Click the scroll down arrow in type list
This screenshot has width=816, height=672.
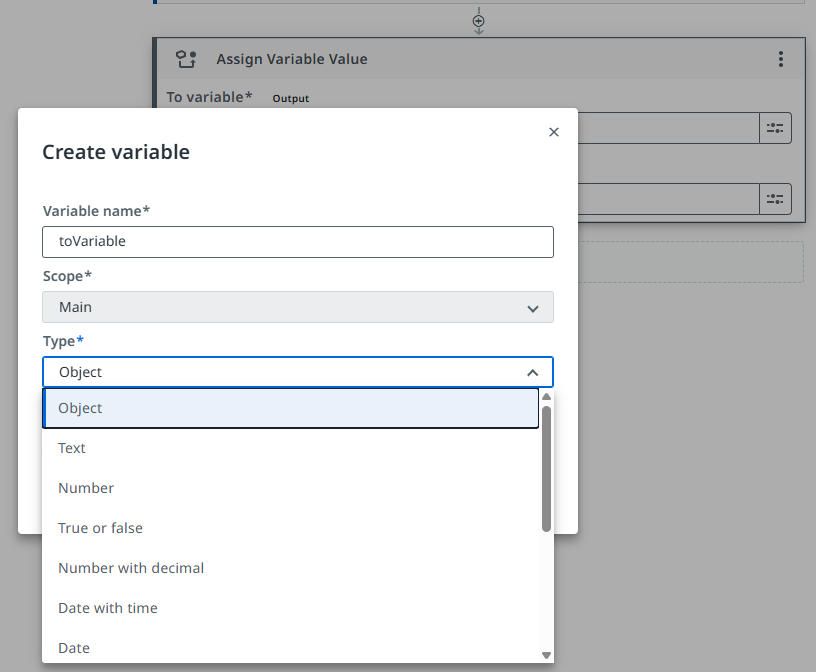546,655
